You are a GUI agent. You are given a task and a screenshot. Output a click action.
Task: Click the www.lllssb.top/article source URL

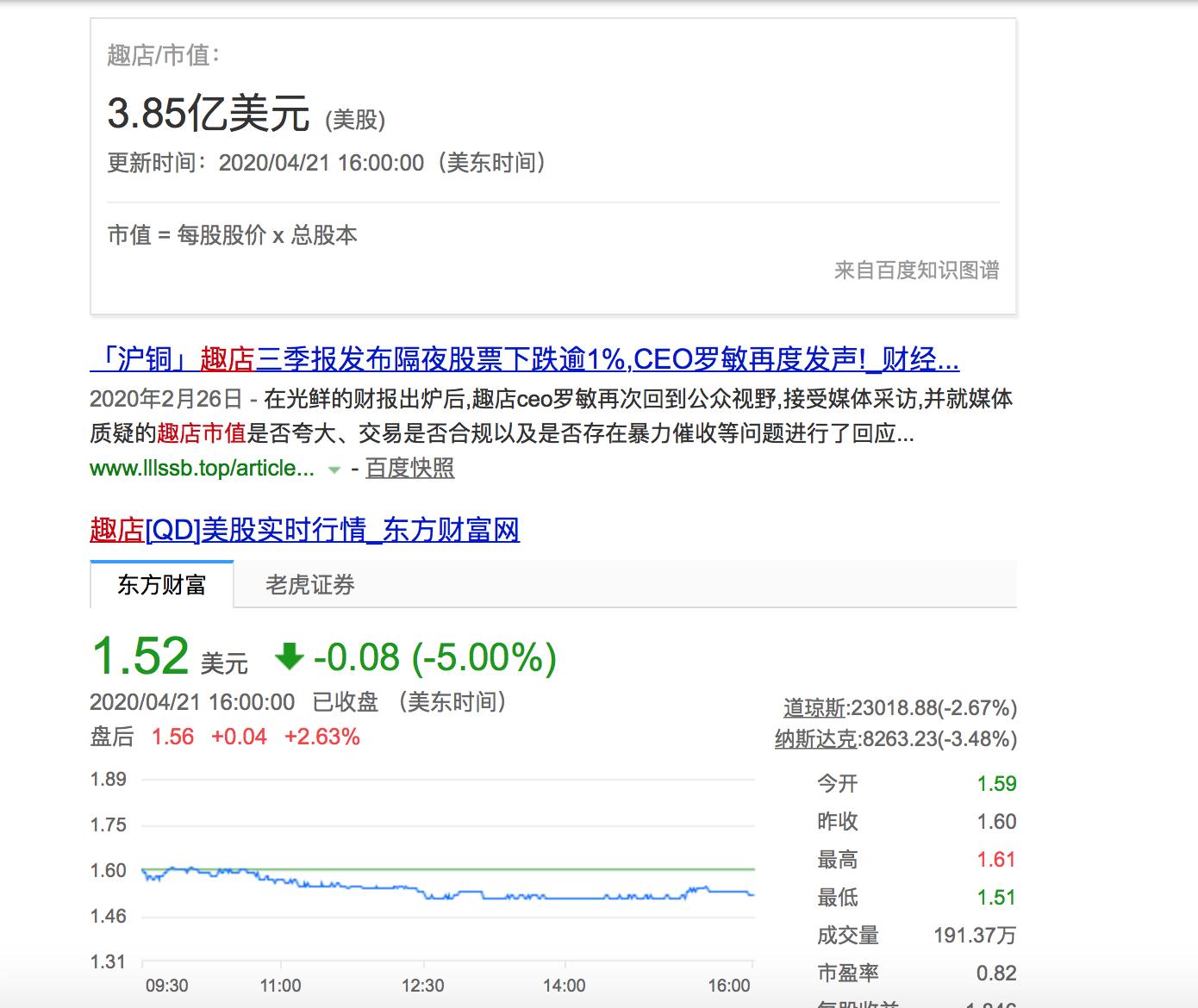coord(202,468)
